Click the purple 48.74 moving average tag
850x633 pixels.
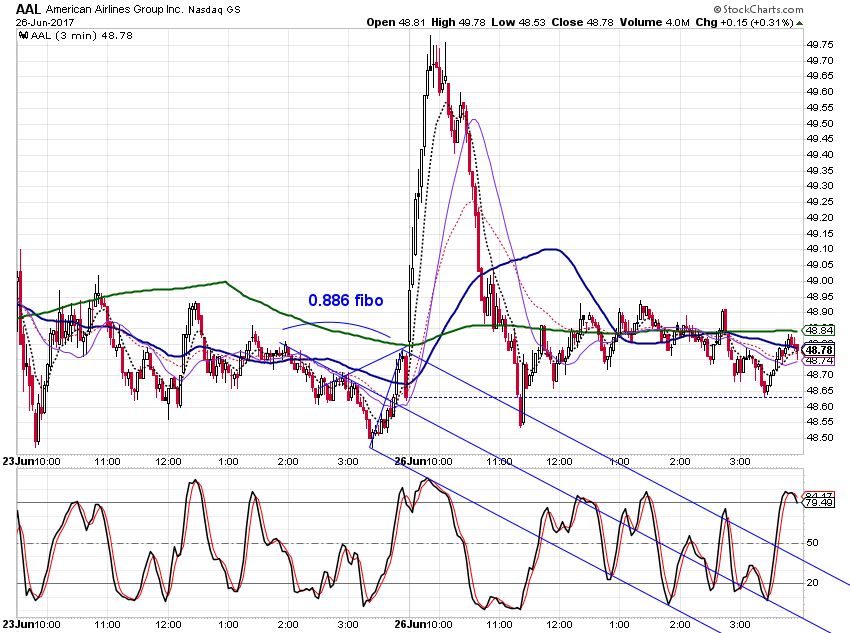pyautogui.click(x=818, y=360)
